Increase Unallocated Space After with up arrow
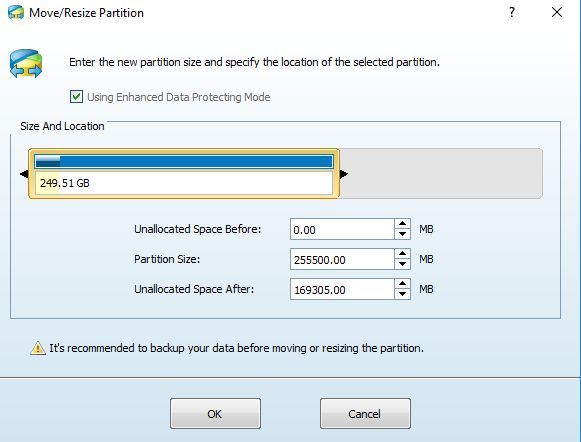Viewport: 581px width, 442px height. 402,284
